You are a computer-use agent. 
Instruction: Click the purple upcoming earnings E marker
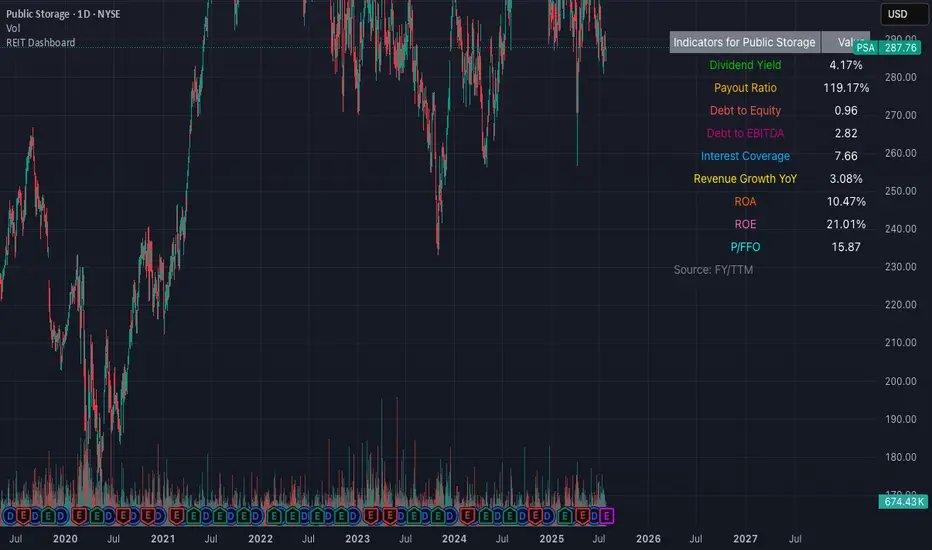[606, 516]
